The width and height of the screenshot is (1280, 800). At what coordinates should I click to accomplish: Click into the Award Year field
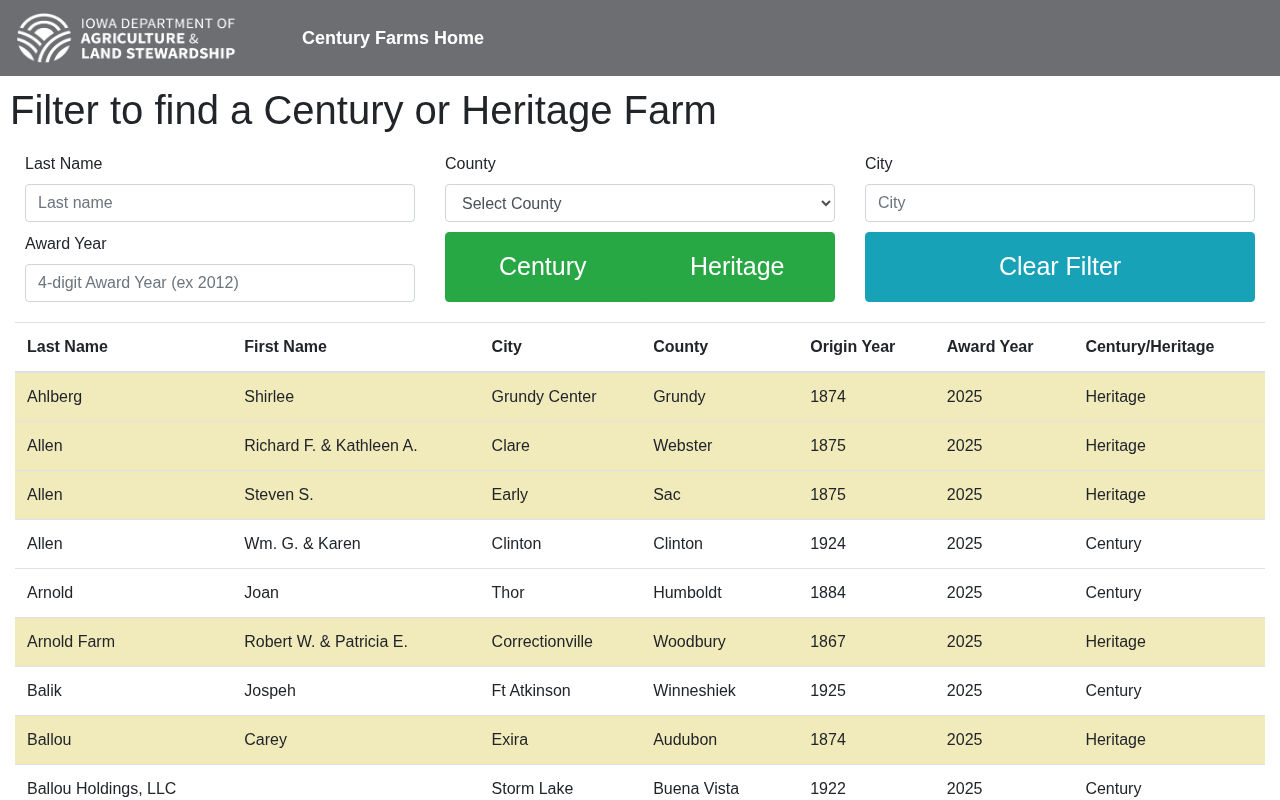click(x=220, y=283)
